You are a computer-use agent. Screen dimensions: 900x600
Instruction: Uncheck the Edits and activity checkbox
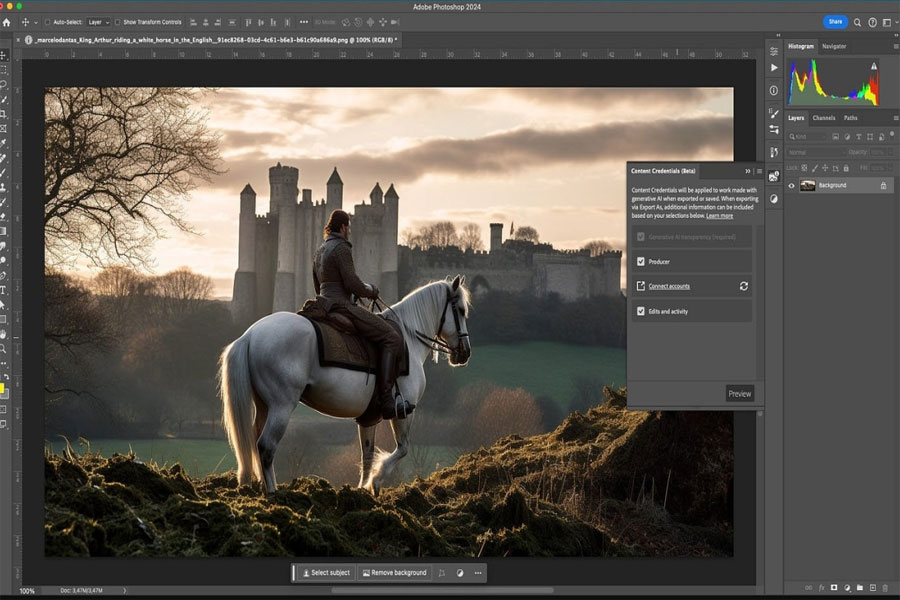click(x=641, y=311)
